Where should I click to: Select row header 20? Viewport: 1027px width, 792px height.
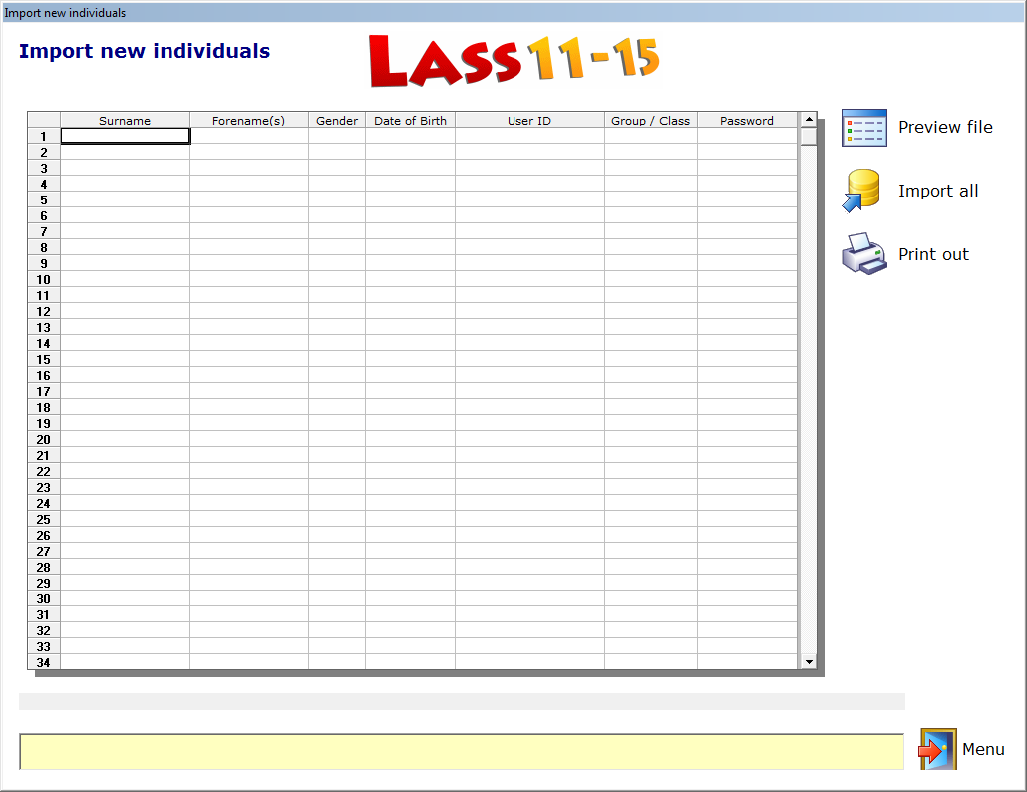(x=44, y=440)
